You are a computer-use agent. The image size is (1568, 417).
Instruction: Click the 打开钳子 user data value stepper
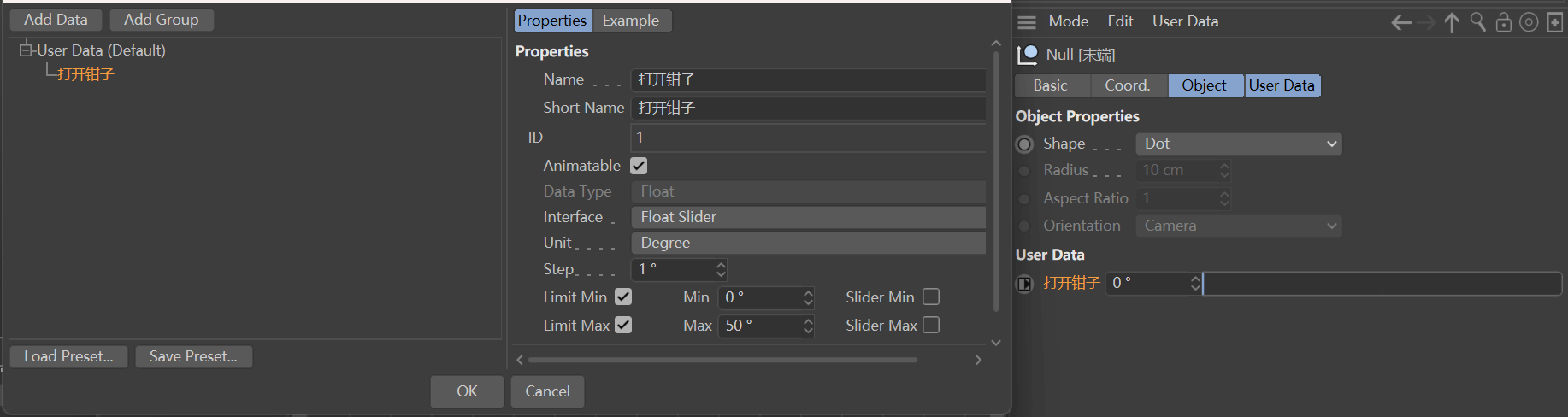tap(1195, 284)
